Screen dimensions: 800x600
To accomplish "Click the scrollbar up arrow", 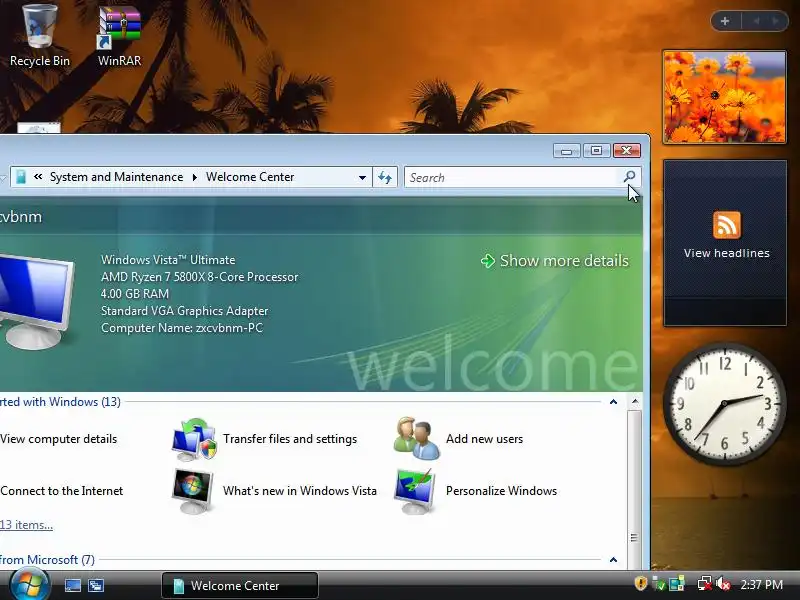I will pyautogui.click(x=635, y=402).
